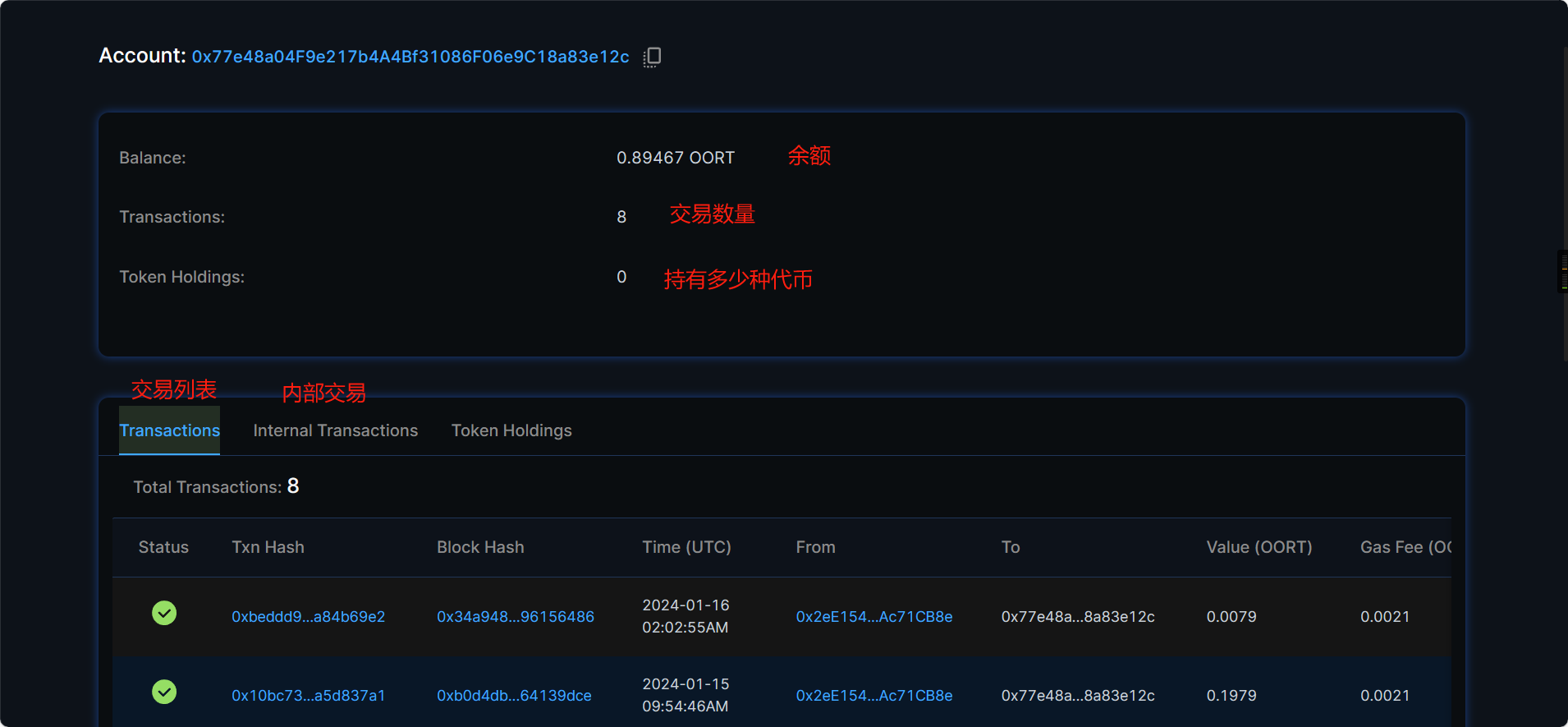Click the green success status icon for 0x10bc73 transaction

164,692
